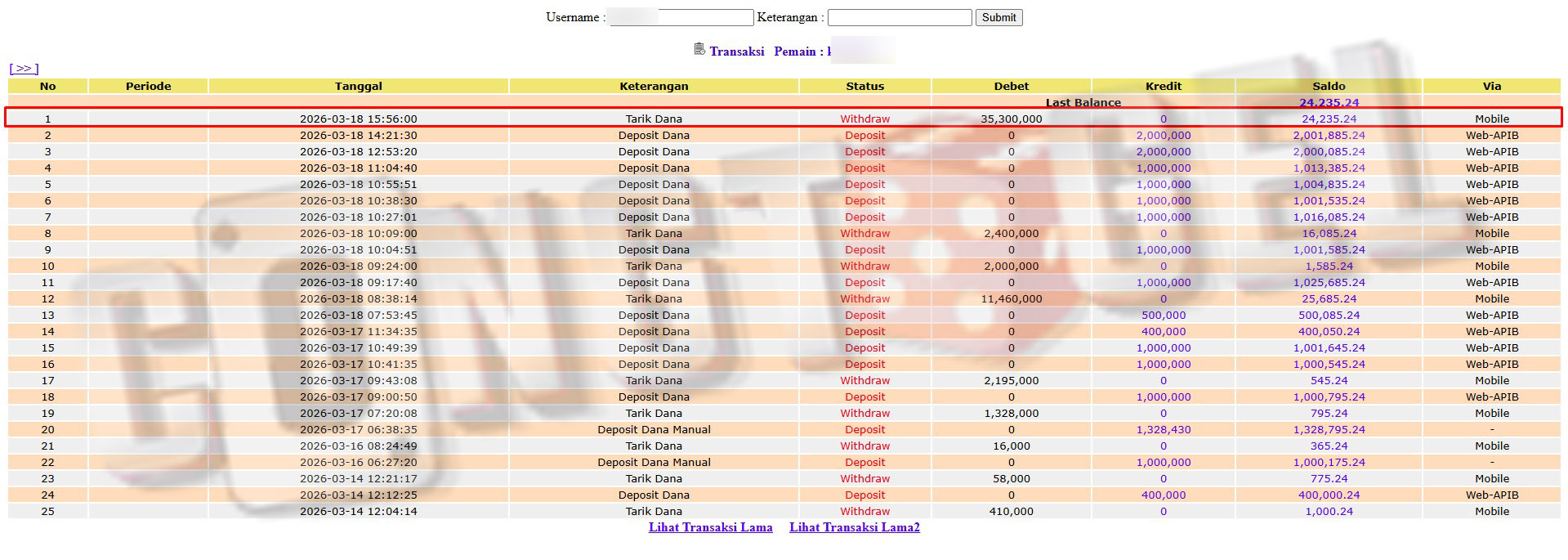1568x560 pixels.
Task: Select the kredit amount 1,328,430
Action: click(1164, 429)
